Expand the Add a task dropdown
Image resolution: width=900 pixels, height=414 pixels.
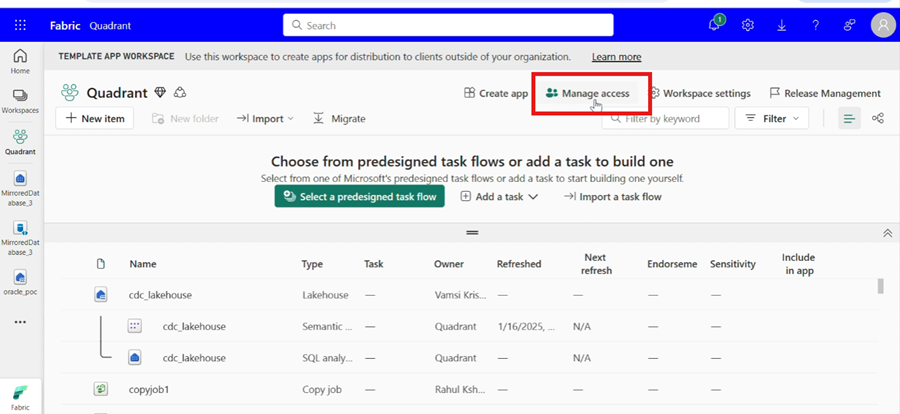(499, 196)
